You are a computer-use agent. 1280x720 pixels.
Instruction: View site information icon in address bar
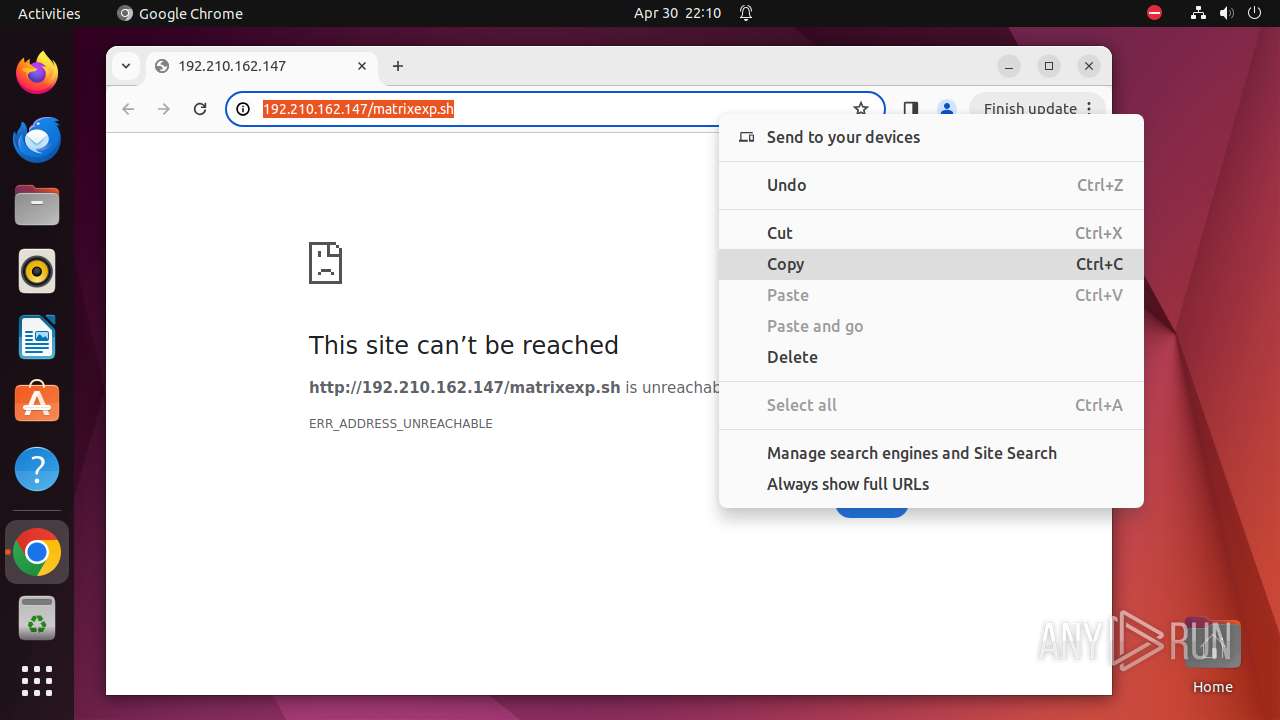pyautogui.click(x=243, y=109)
